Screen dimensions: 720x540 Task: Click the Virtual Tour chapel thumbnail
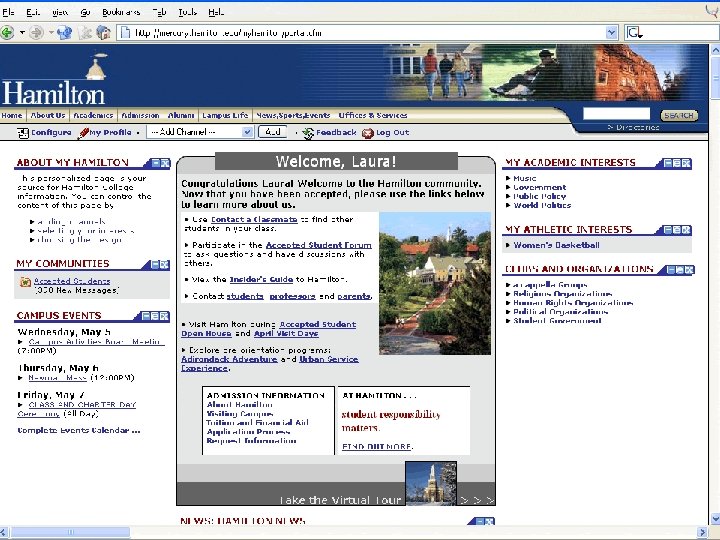click(x=431, y=484)
